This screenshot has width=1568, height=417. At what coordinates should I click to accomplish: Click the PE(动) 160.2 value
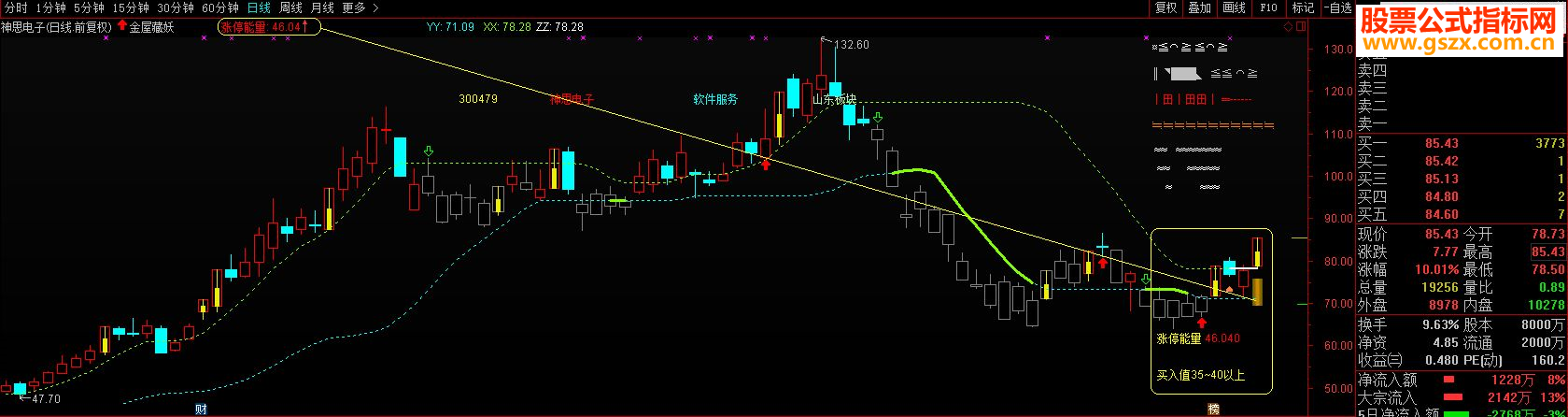tap(1547, 360)
